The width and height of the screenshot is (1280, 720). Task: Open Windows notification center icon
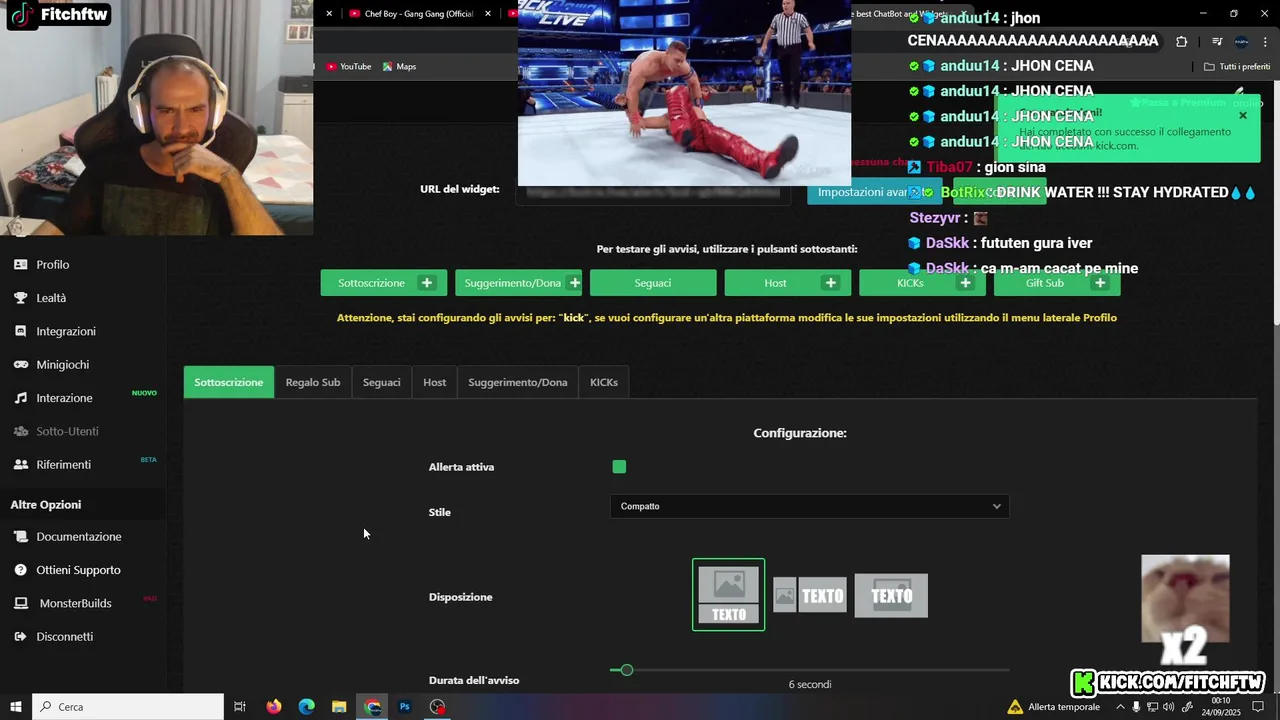[1259, 707]
